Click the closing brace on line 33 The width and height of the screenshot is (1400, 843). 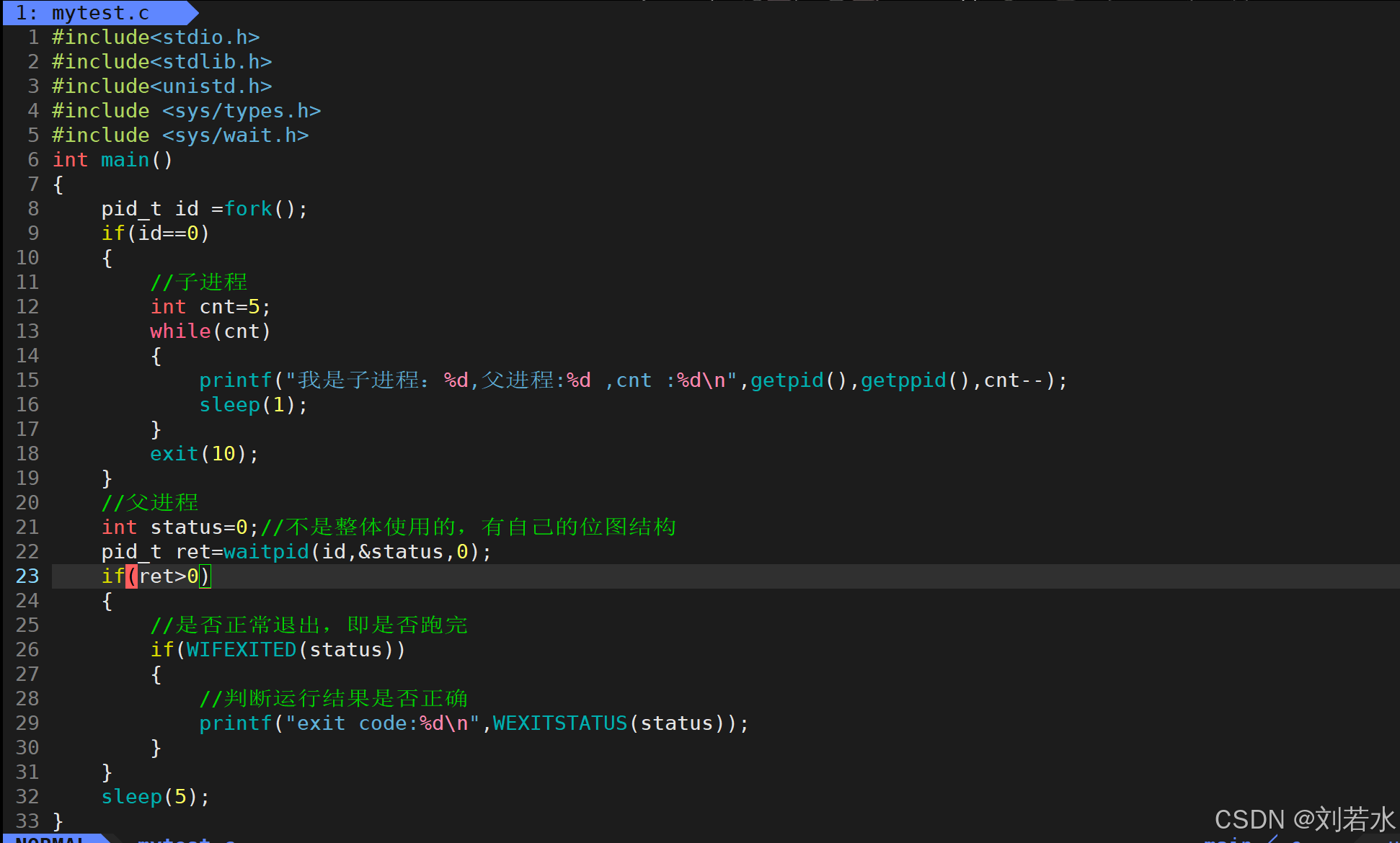click(x=58, y=821)
